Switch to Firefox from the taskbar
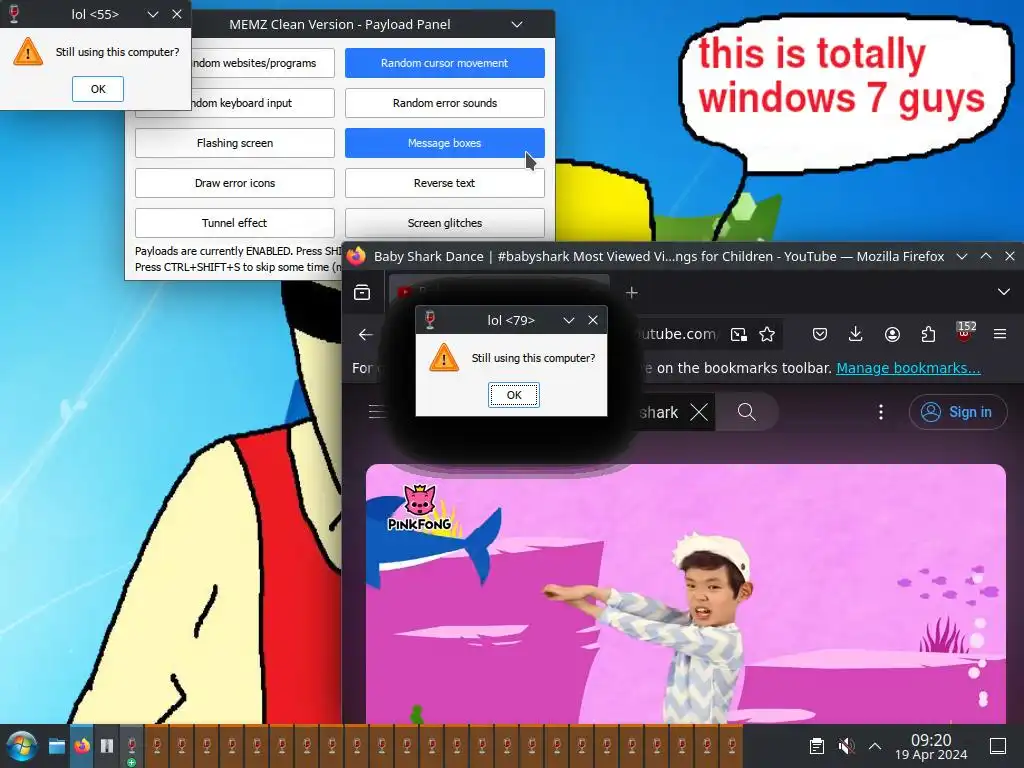The height and width of the screenshot is (768, 1024). pos(82,746)
